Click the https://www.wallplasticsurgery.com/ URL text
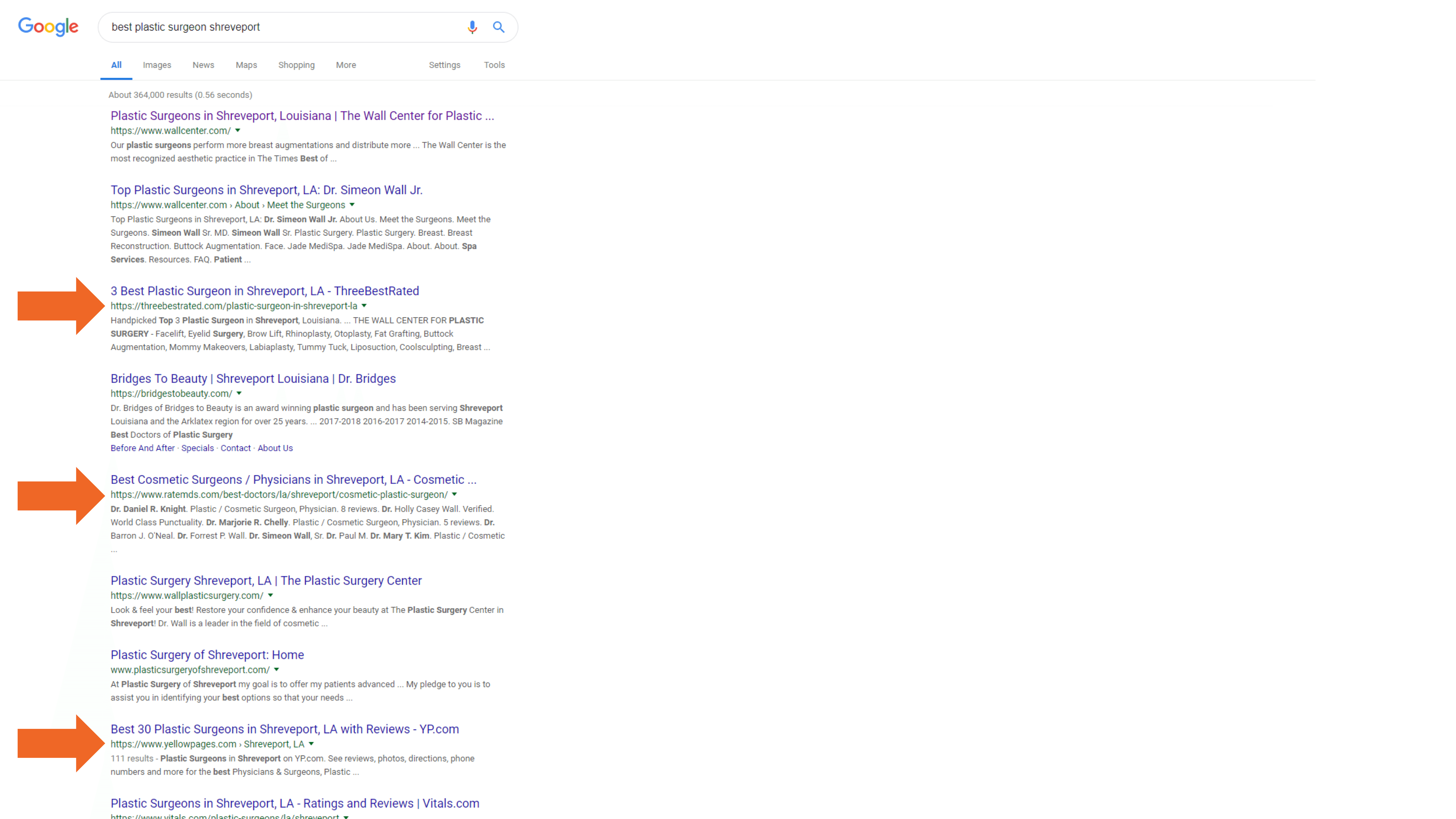The image size is (1456, 819). coord(187,596)
